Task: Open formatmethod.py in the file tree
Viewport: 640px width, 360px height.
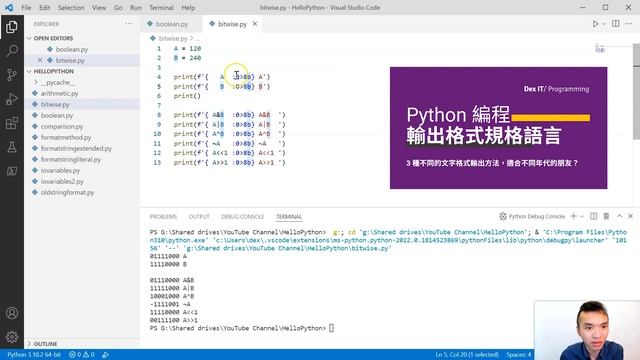Action: click(66, 137)
